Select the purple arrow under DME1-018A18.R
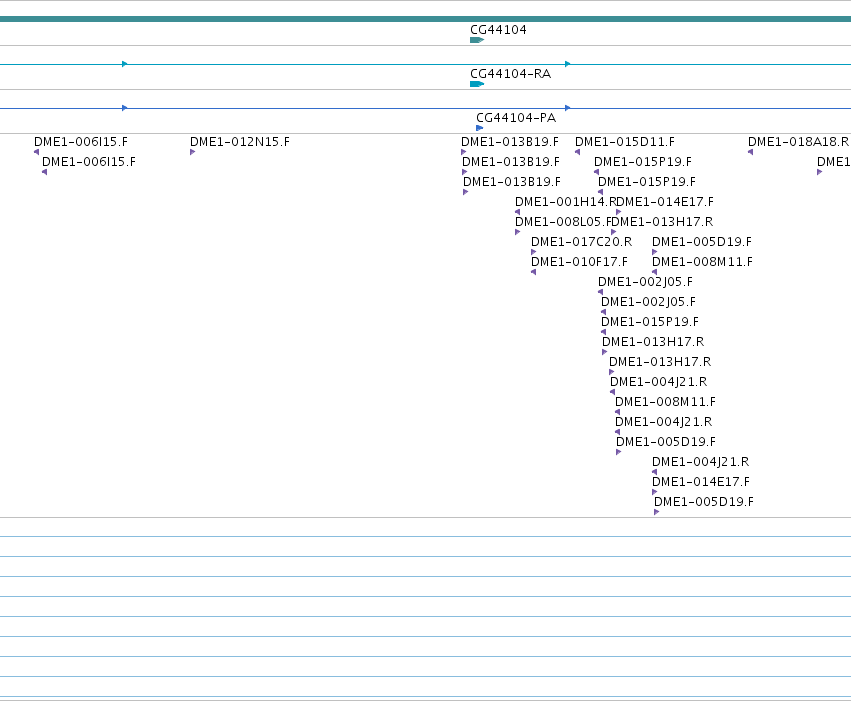Screen dimensions: 851x701 tap(751, 152)
